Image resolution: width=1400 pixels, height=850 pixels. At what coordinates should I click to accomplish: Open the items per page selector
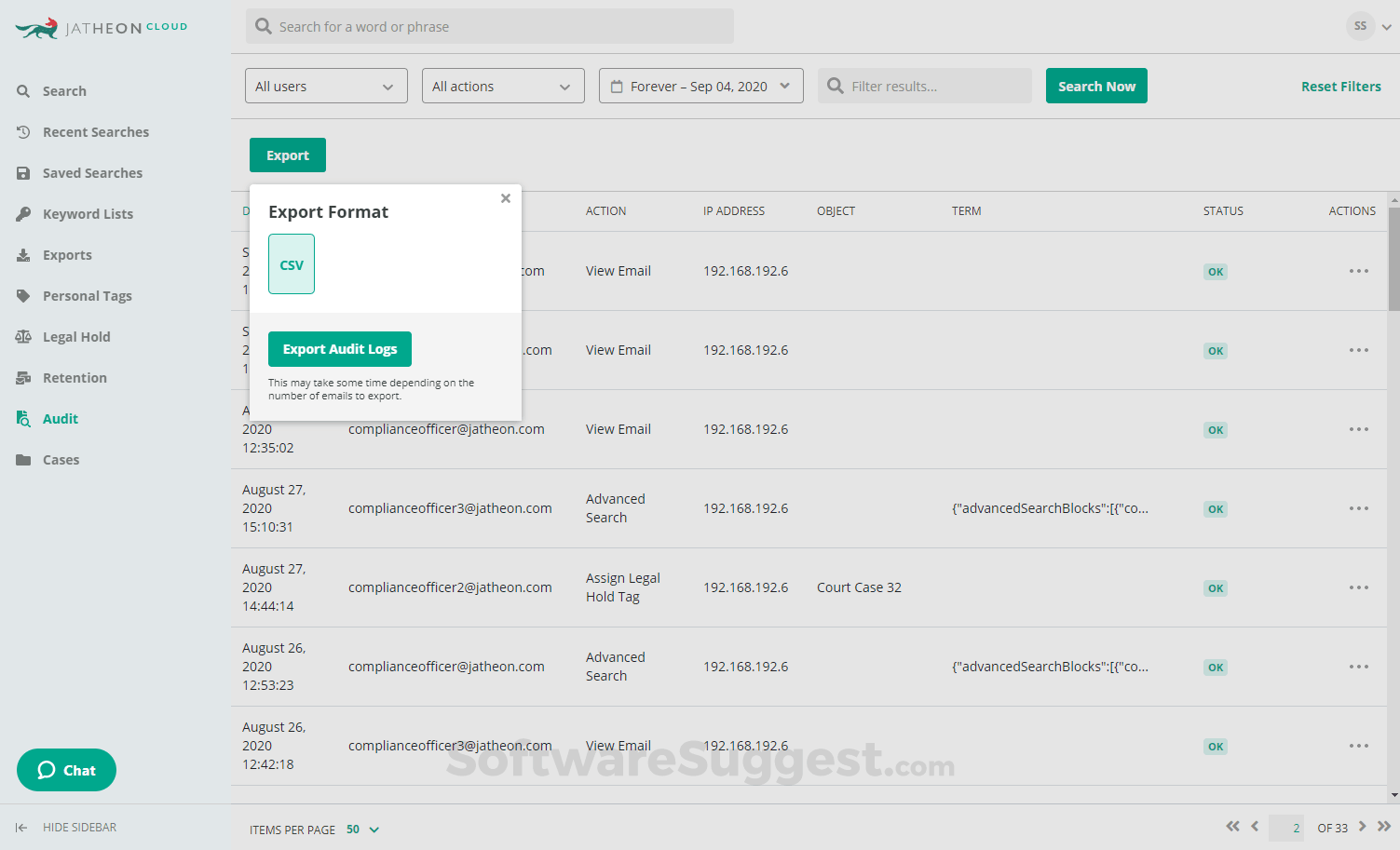363,829
